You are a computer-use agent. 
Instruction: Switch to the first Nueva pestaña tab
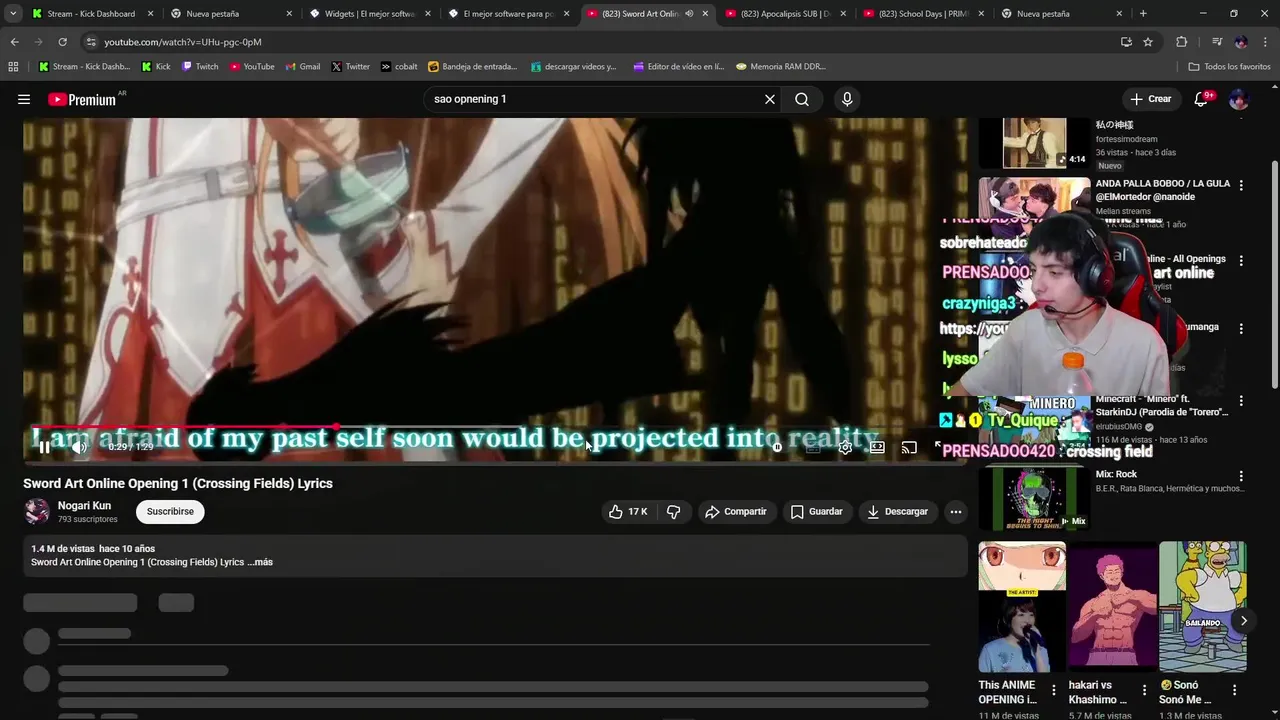point(232,14)
